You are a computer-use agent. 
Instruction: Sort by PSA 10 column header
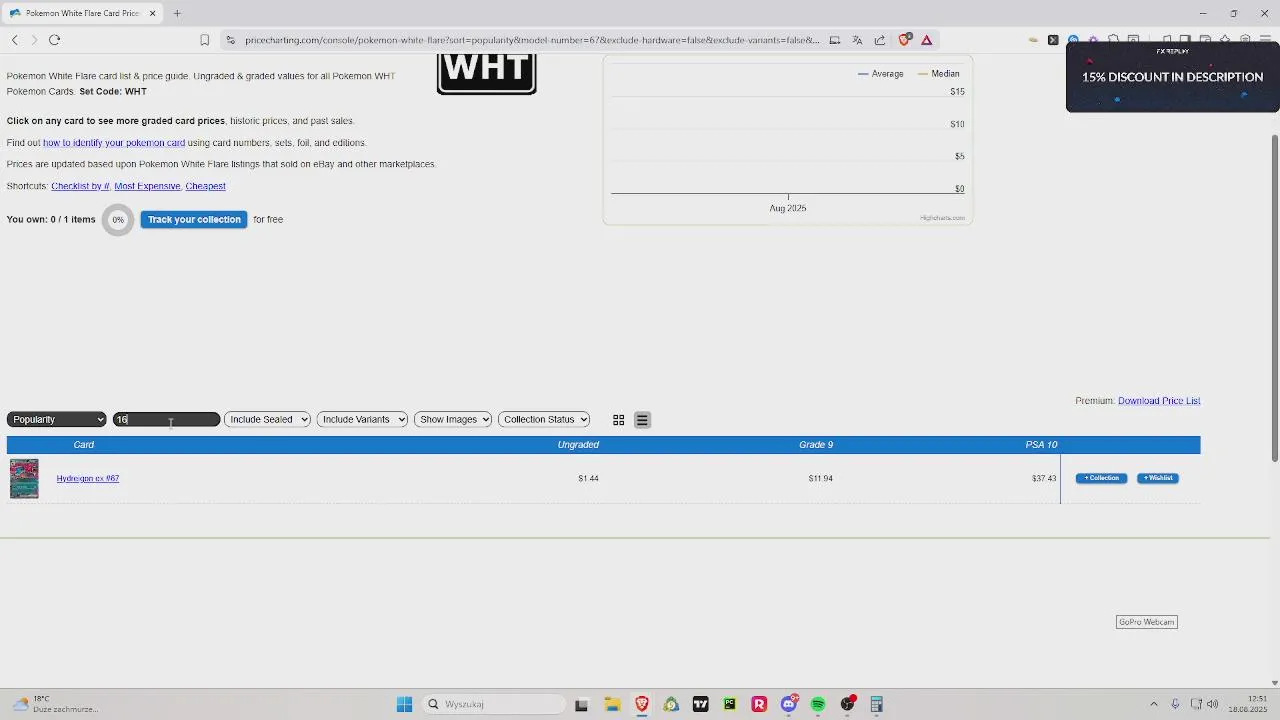point(1041,445)
